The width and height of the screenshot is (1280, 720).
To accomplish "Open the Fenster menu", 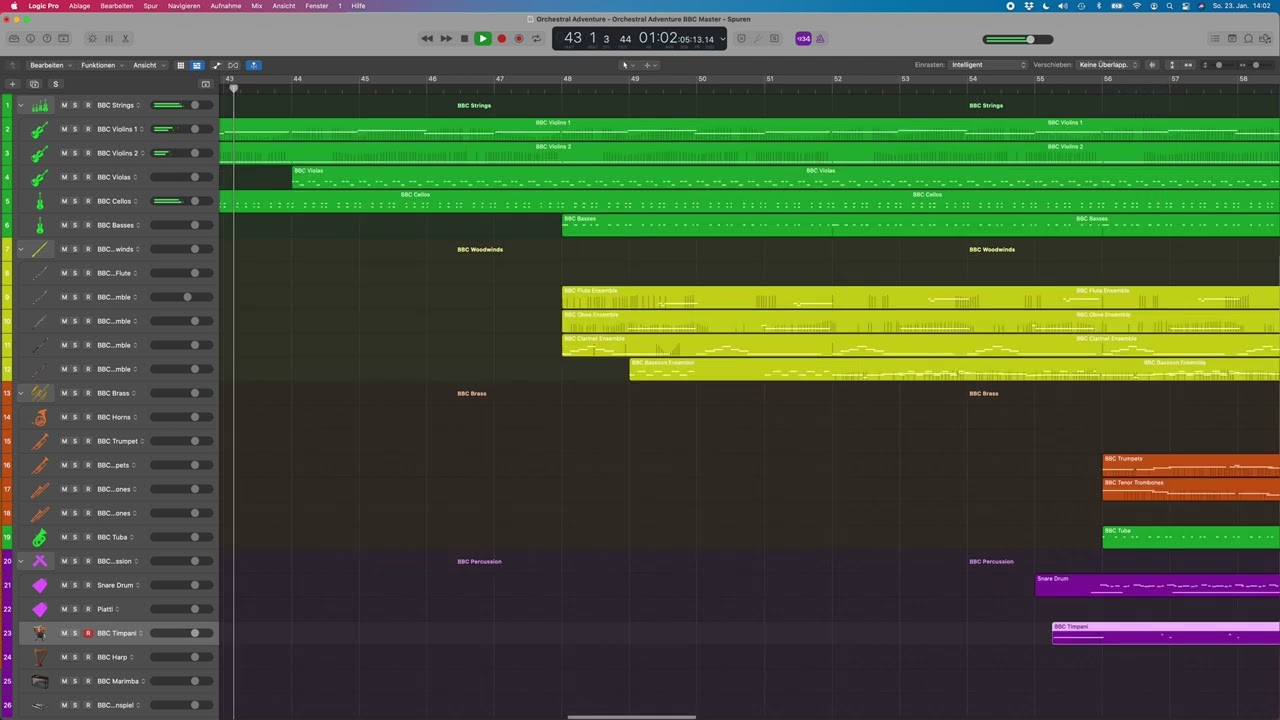I will coord(316,6).
